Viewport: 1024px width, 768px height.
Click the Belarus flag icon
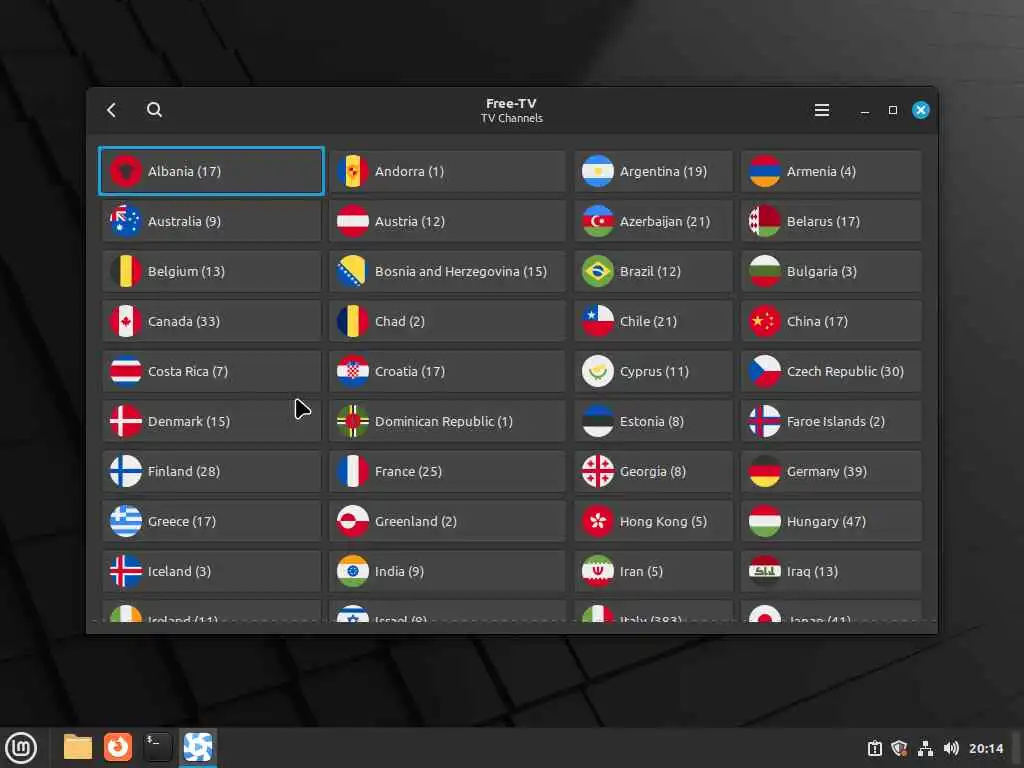click(765, 221)
